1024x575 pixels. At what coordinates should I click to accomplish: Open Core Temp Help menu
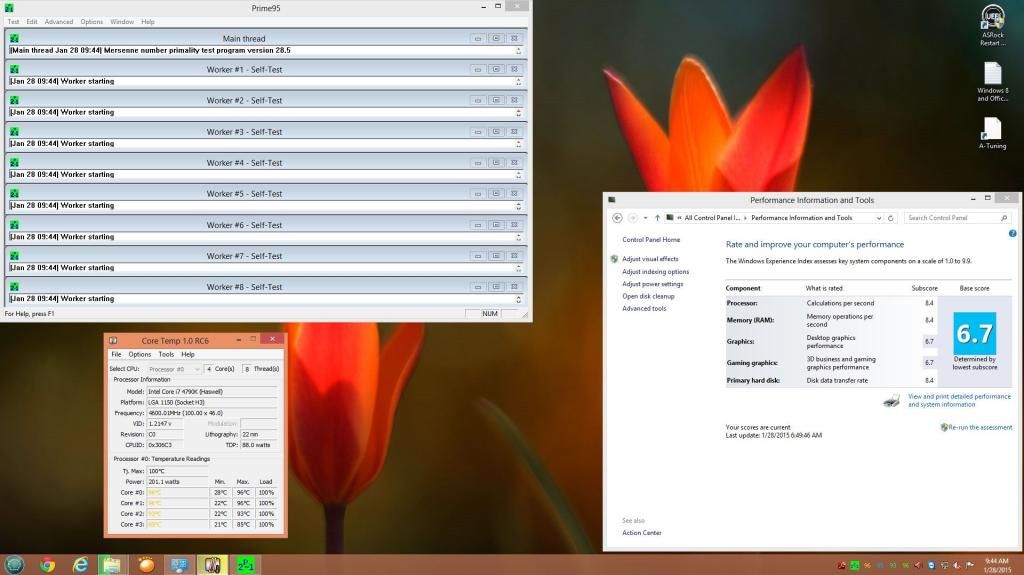187,354
